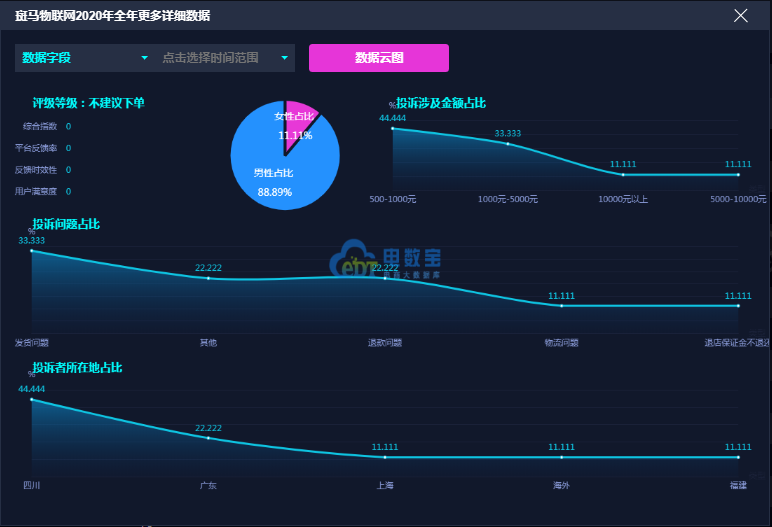Click the 物流问题 data point at 11.111
772x527 pixels.
coord(561,306)
